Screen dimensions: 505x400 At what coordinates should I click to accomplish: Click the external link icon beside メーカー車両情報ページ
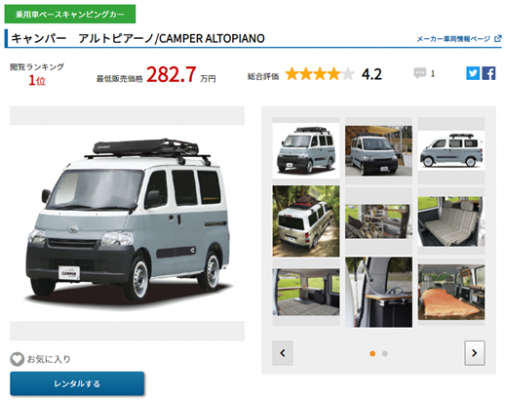pyautogui.click(x=498, y=39)
